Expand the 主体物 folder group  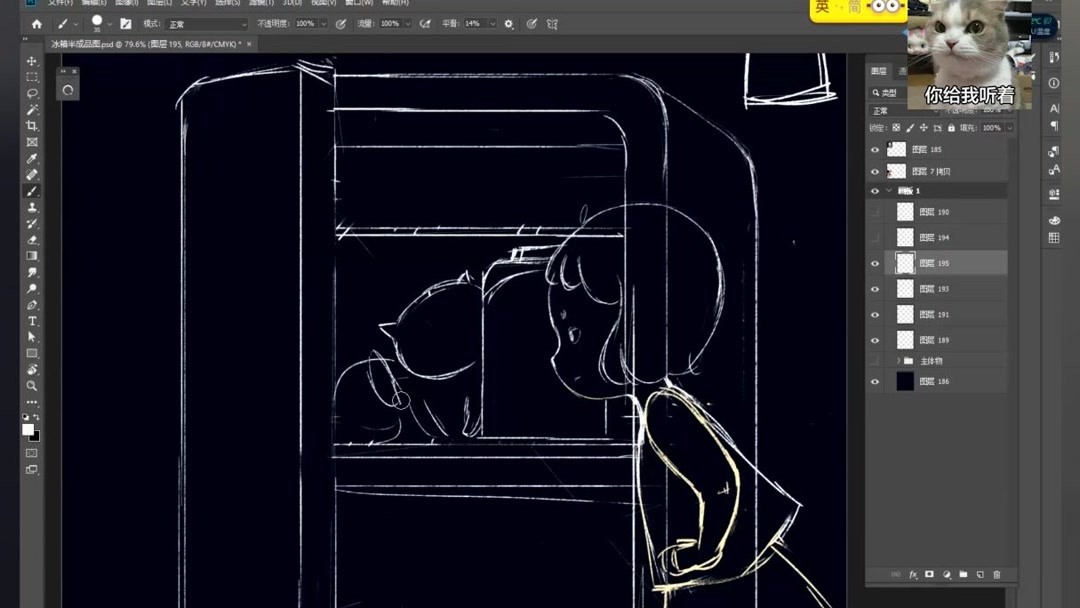(898, 361)
